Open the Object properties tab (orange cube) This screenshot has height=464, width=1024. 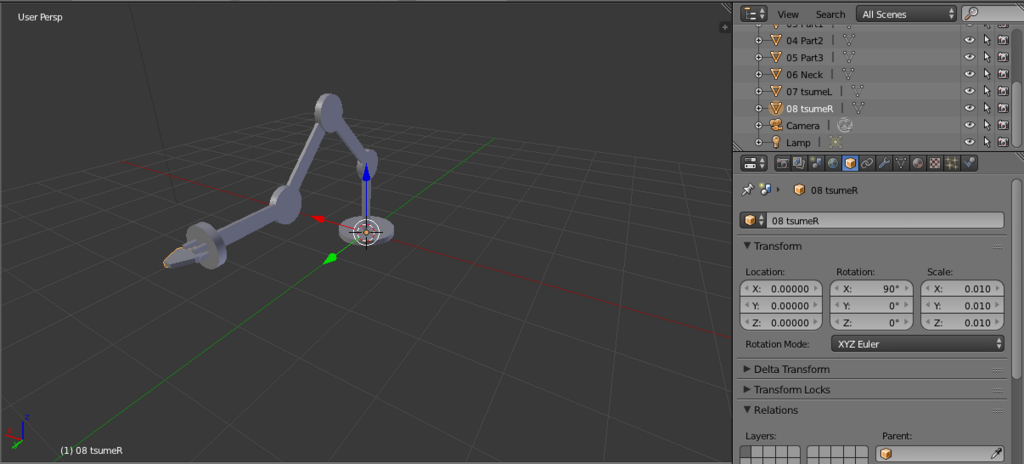point(850,163)
